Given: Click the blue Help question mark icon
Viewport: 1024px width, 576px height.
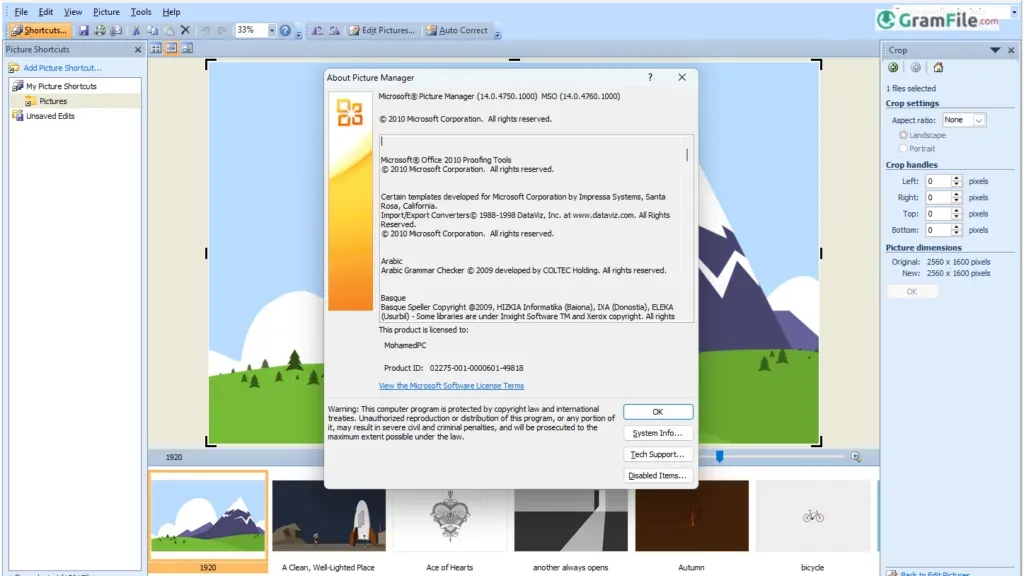Looking at the screenshot, I should point(285,30).
